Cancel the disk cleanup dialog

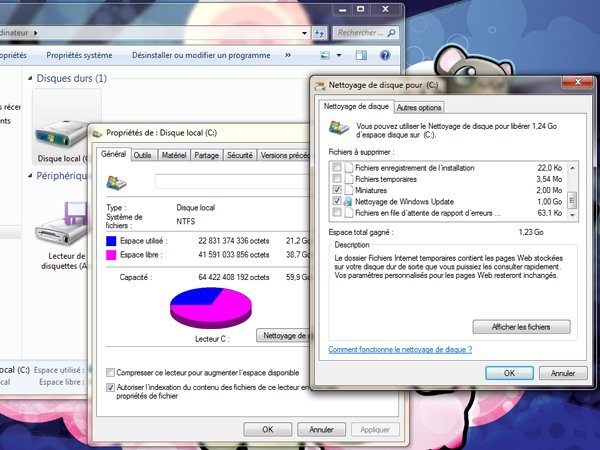[x=563, y=373]
